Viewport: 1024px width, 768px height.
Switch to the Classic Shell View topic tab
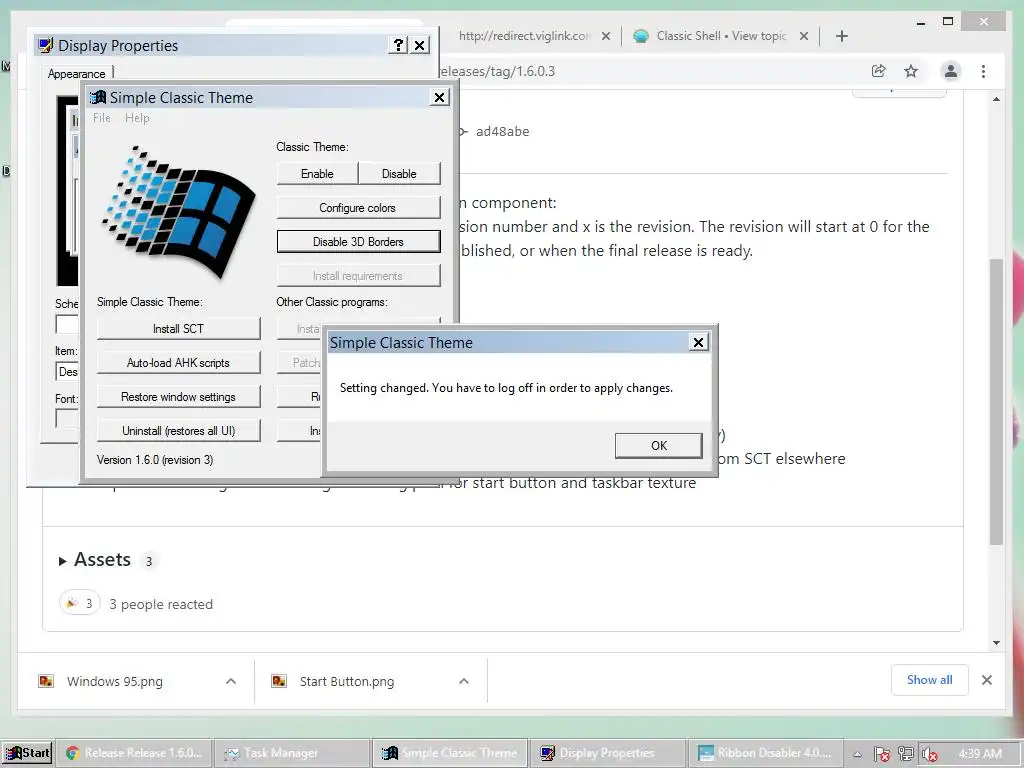click(x=721, y=36)
